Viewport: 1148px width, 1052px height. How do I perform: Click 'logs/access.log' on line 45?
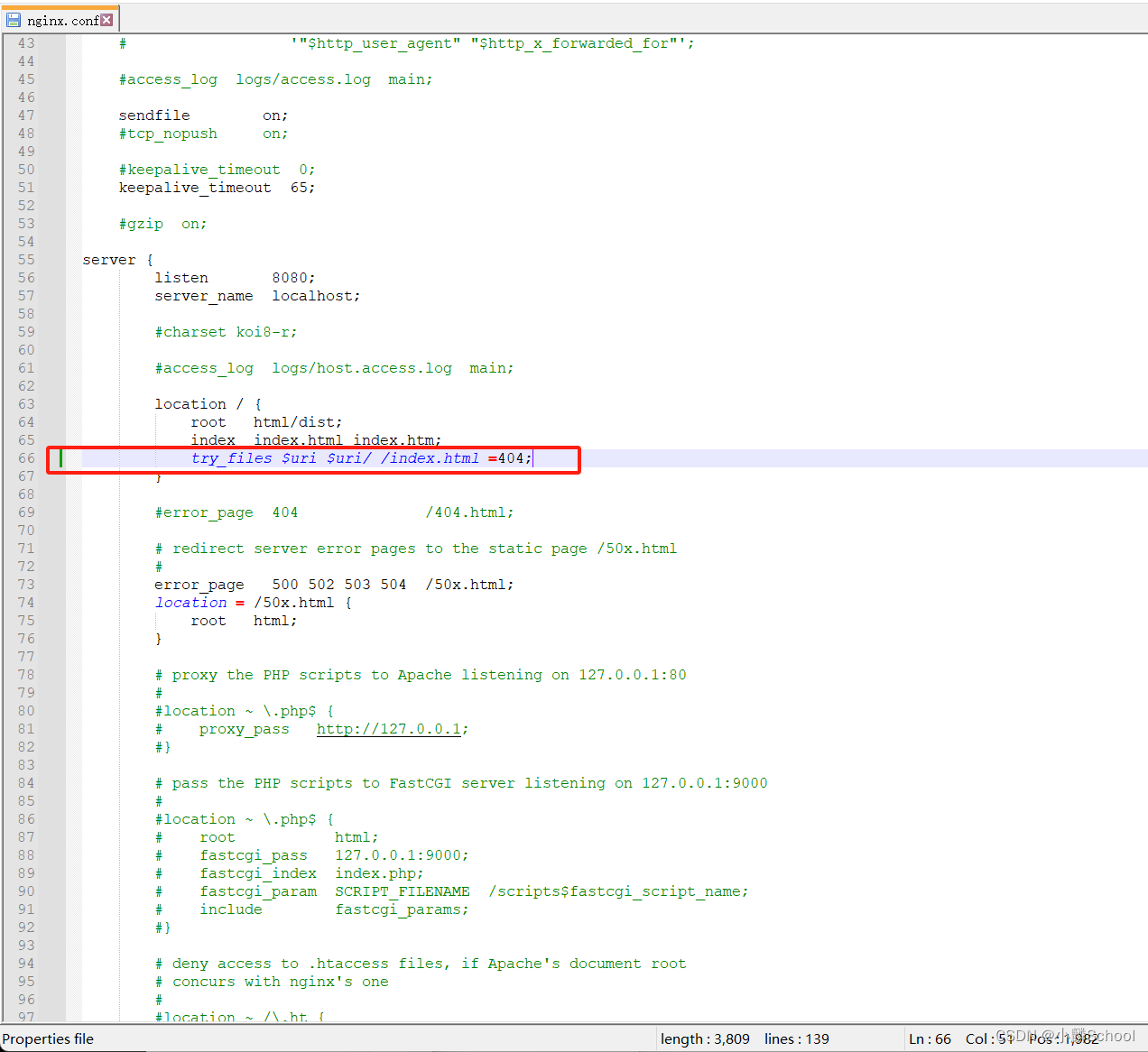point(303,79)
